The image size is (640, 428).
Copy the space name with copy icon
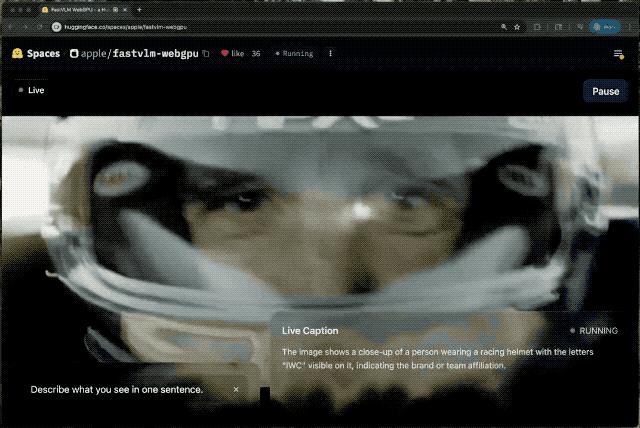pos(206,54)
